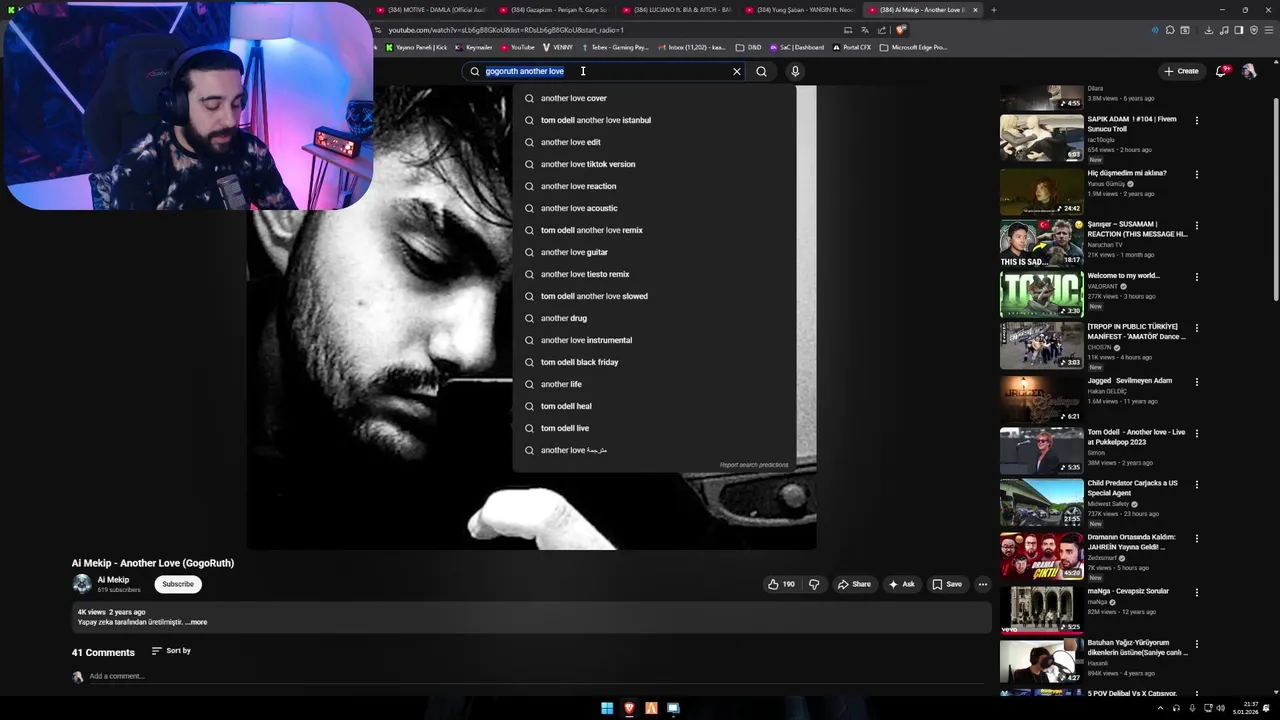Open options for Child Predator Carjacks video

(x=1196, y=485)
